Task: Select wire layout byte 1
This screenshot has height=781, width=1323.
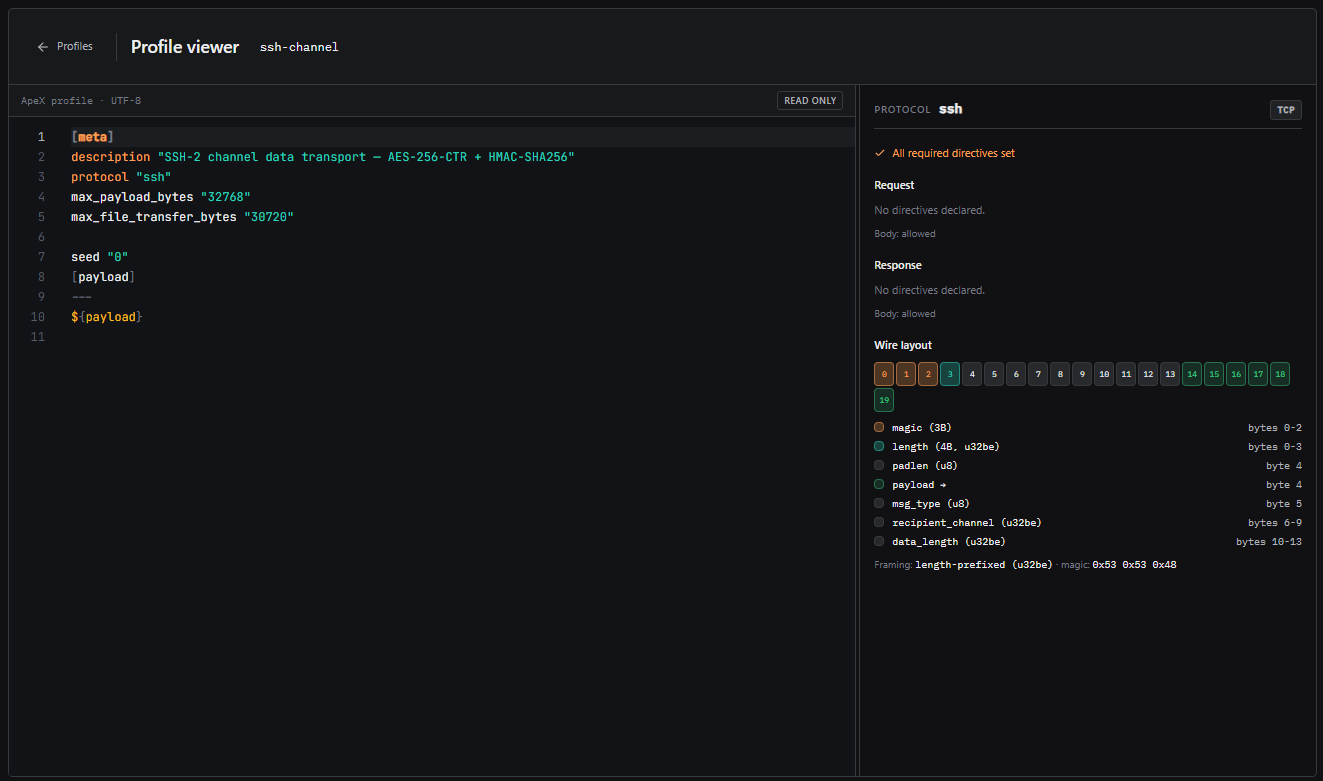Action: point(906,374)
